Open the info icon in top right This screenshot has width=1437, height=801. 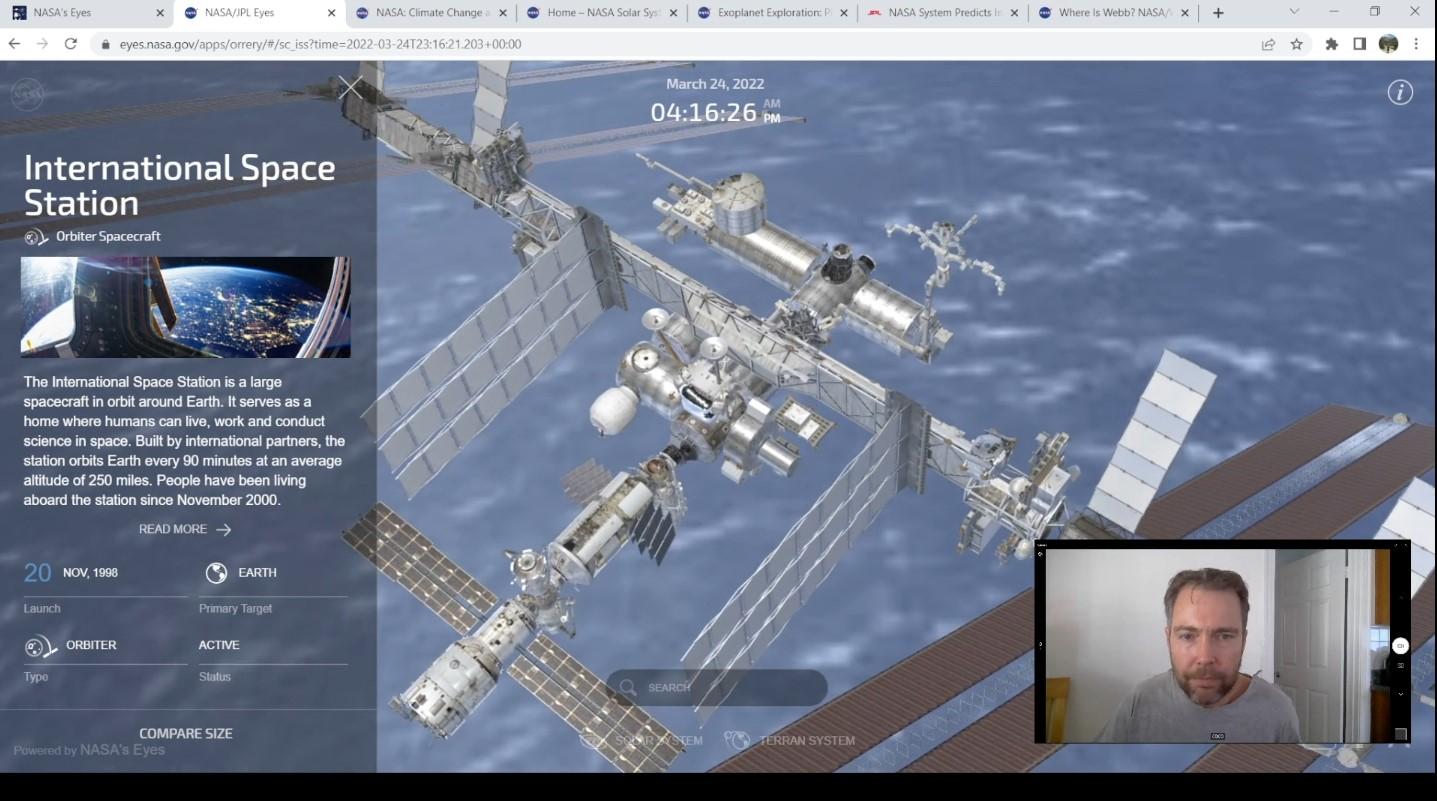point(1400,92)
